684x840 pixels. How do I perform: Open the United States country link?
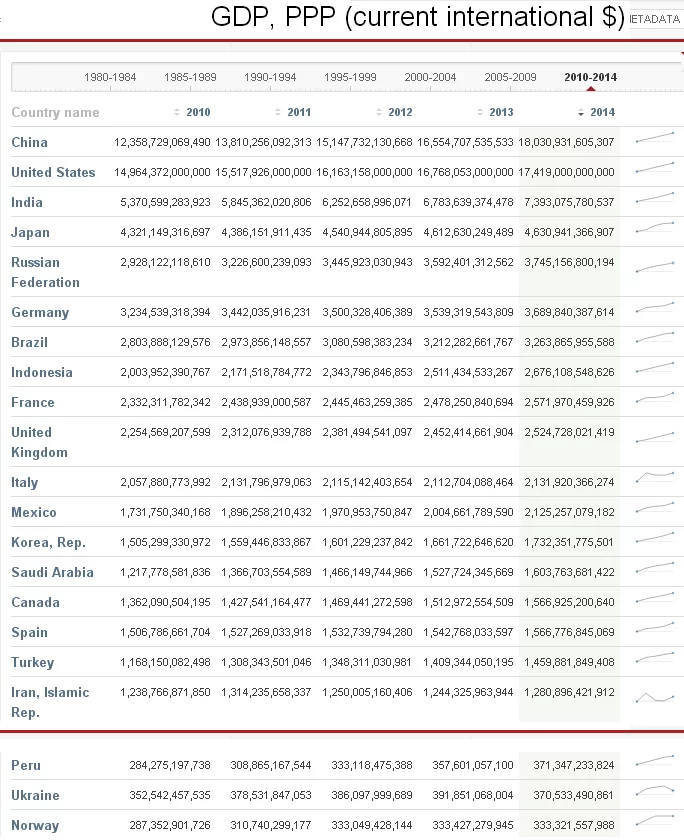click(x=53, y=172)
